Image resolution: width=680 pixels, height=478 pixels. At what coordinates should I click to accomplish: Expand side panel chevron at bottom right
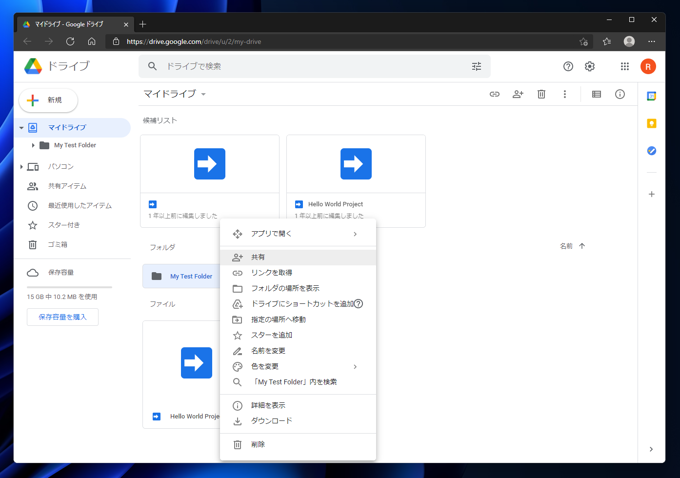tap(651, 449)
